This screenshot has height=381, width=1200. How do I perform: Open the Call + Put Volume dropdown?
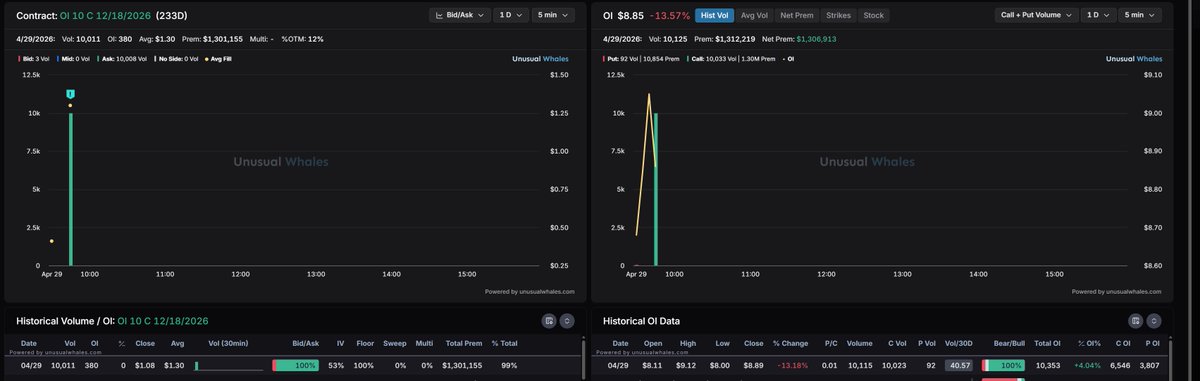pyautogui.click(x=1037, y=15)
